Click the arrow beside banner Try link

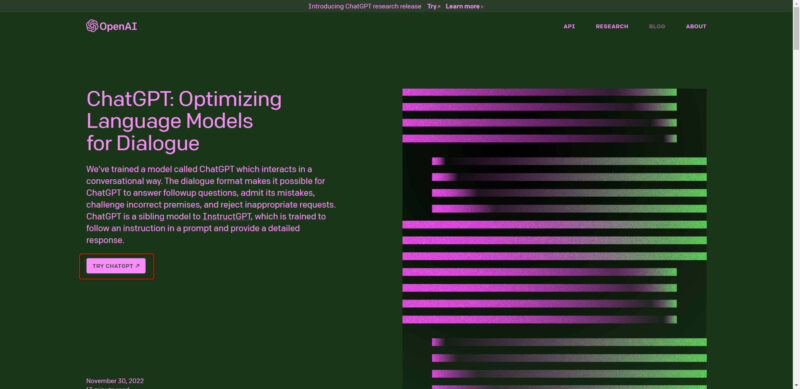439,7
